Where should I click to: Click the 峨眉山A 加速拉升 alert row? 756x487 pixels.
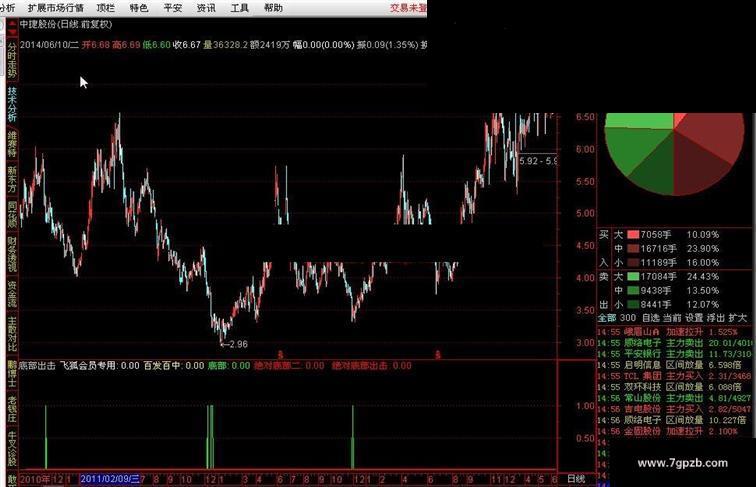[x=675, y=332]
